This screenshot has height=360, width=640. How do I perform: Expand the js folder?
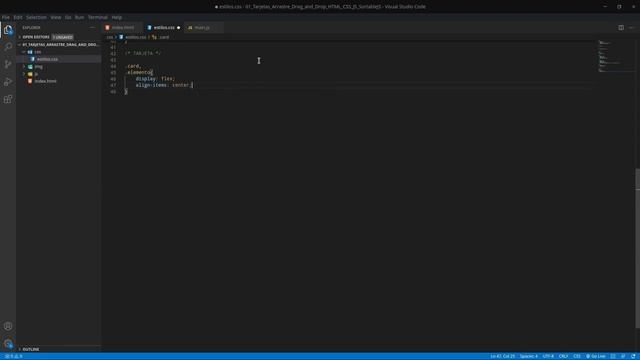pyautogui.click(x=59, y=74)
